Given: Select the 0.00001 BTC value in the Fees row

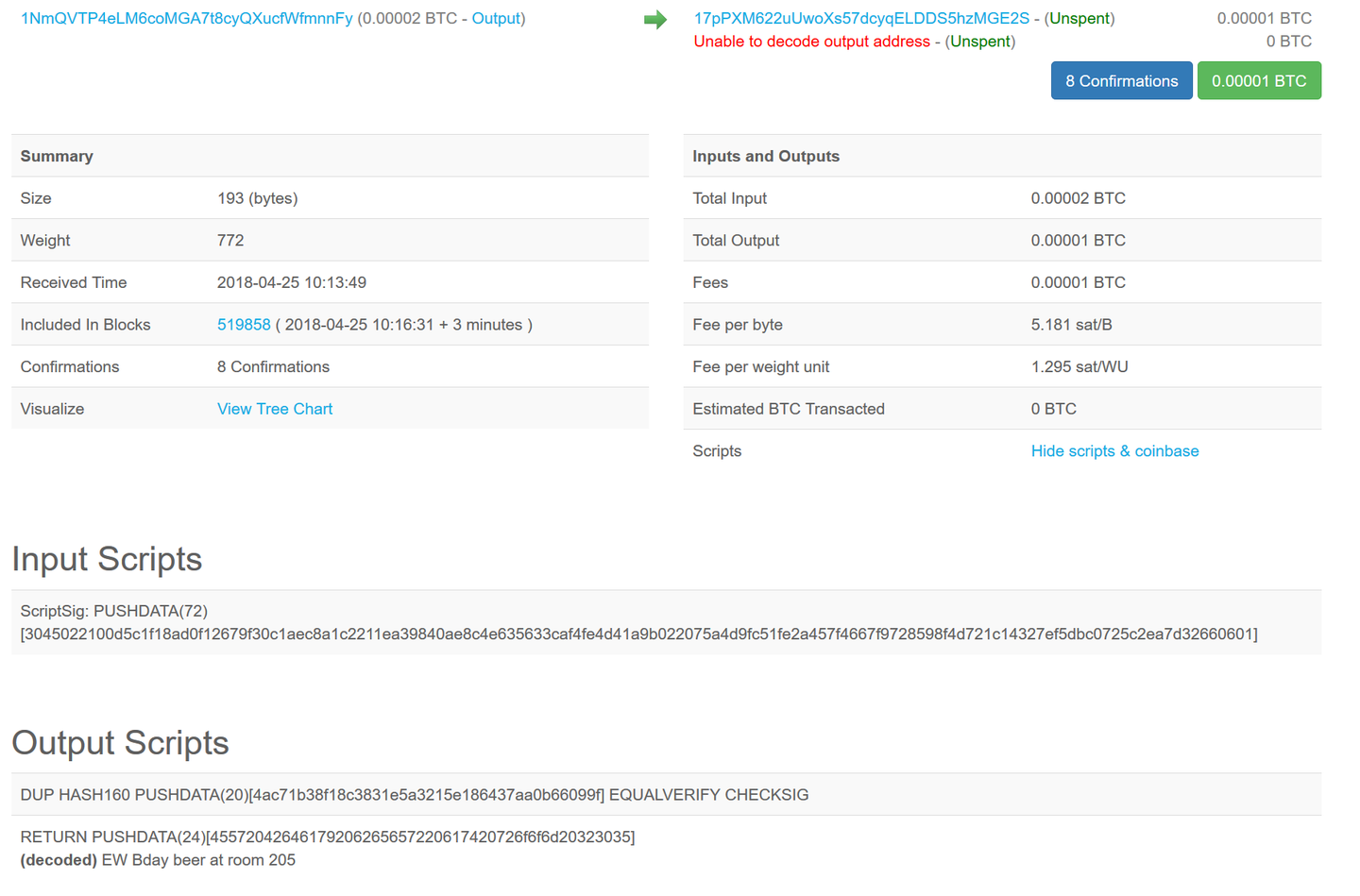Looking at the screenshot, I should (x=1079, y=282).
